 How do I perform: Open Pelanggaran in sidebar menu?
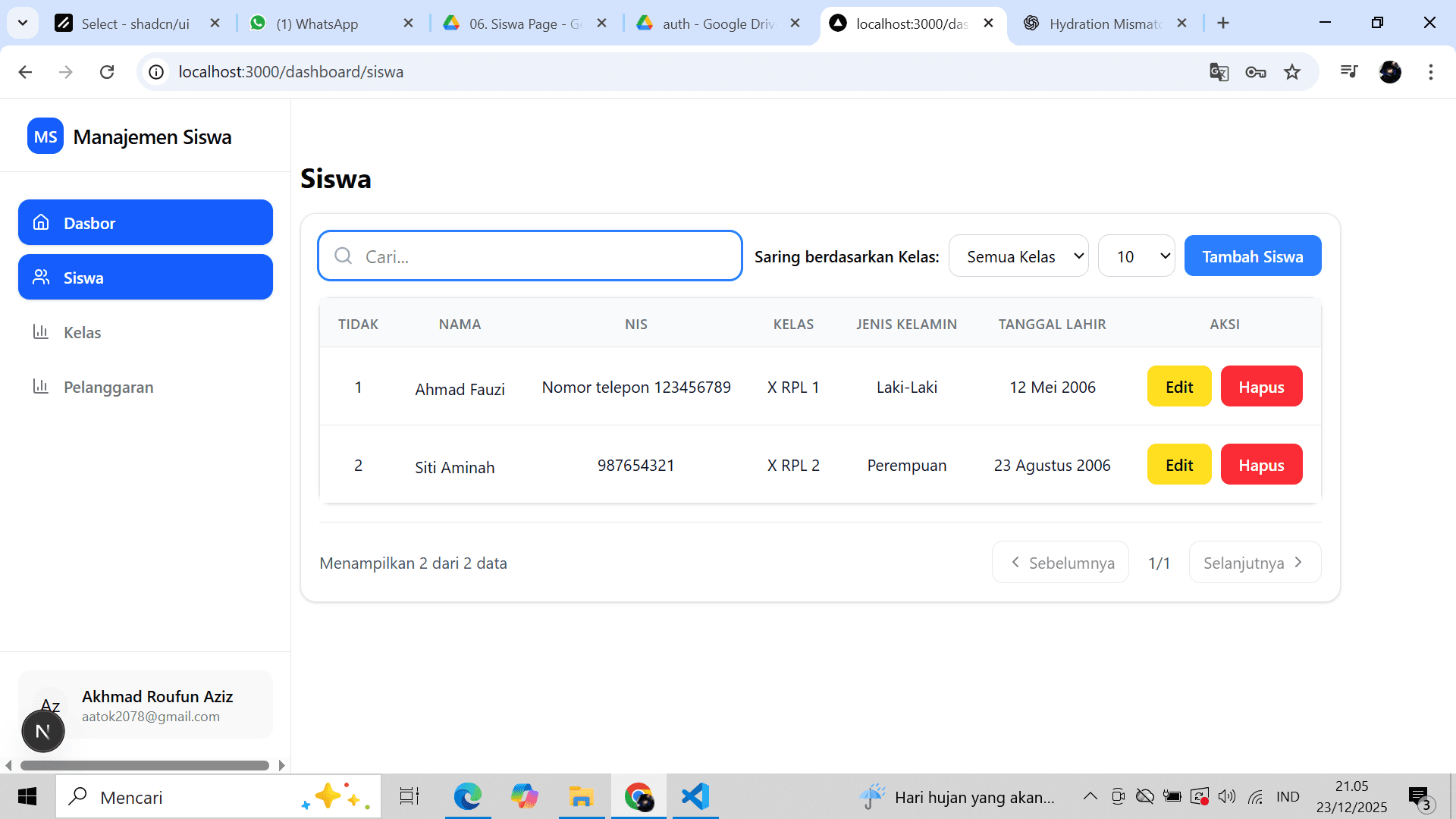click(146, 387)
